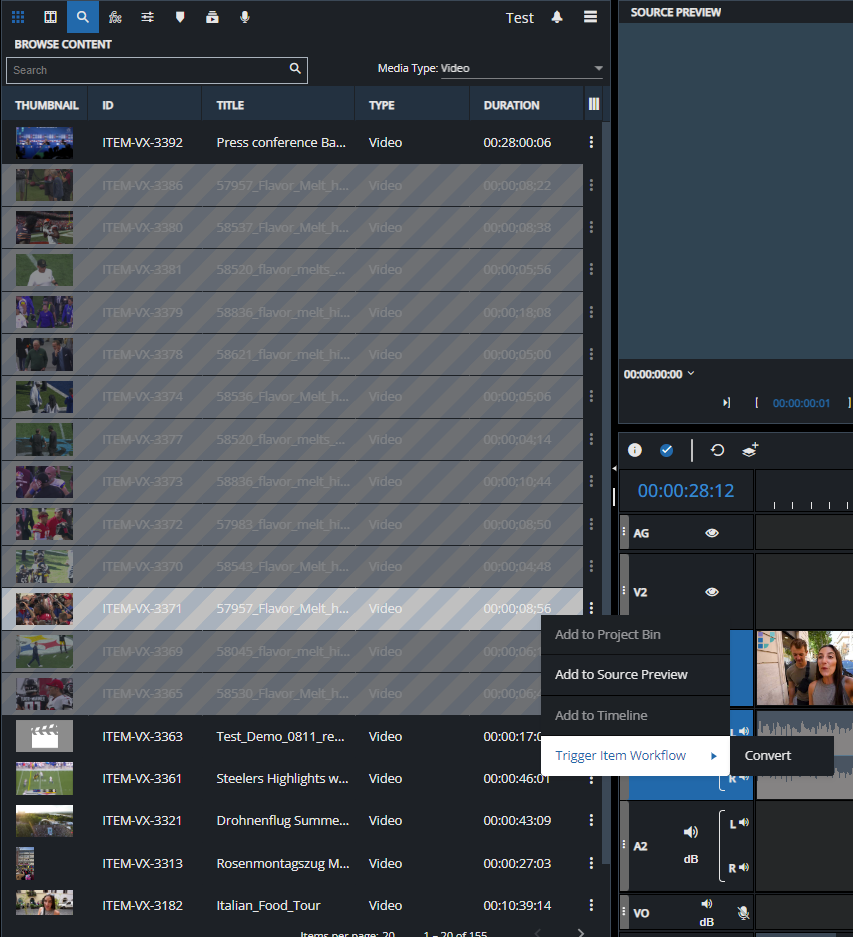Click the undo/revert timeline icon
The image size is (853, 937).
coord(717,450)
